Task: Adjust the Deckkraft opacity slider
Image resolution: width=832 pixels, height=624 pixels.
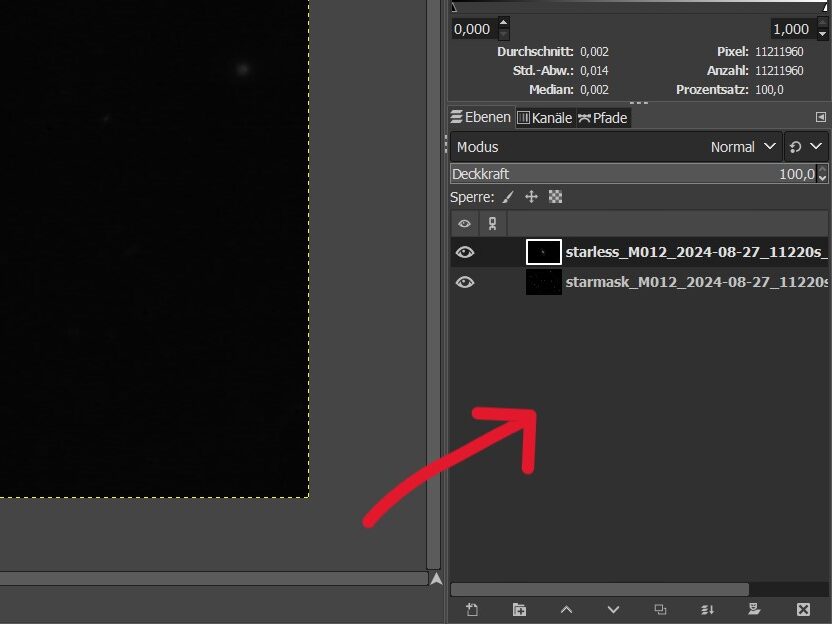Action: (x=634, y=174)
